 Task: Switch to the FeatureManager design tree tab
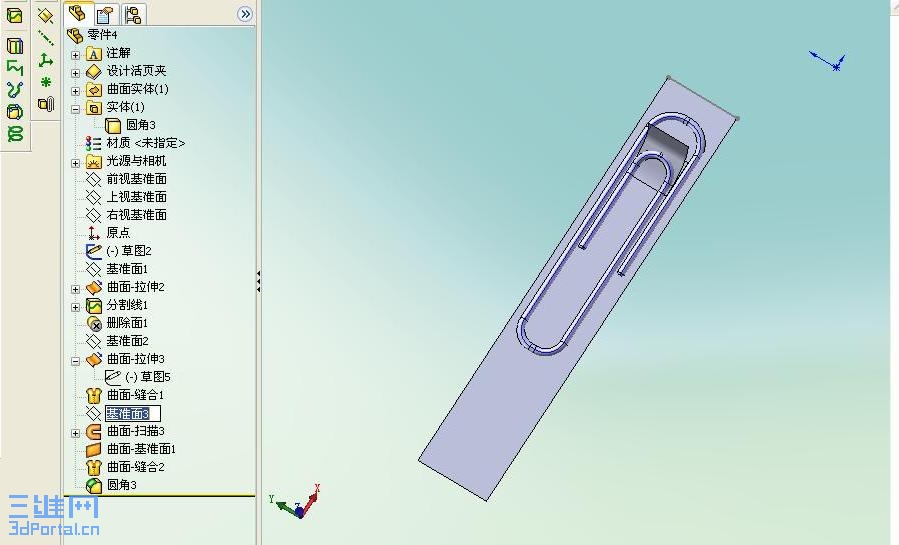[x=78, y=14]
